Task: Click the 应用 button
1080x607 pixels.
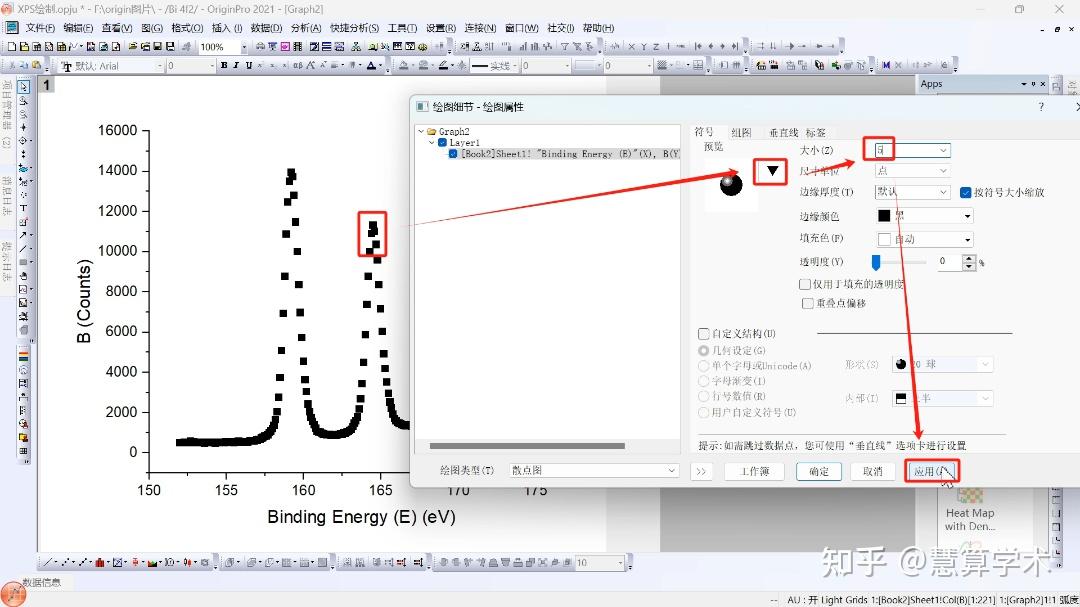Action: pos(931,470)
